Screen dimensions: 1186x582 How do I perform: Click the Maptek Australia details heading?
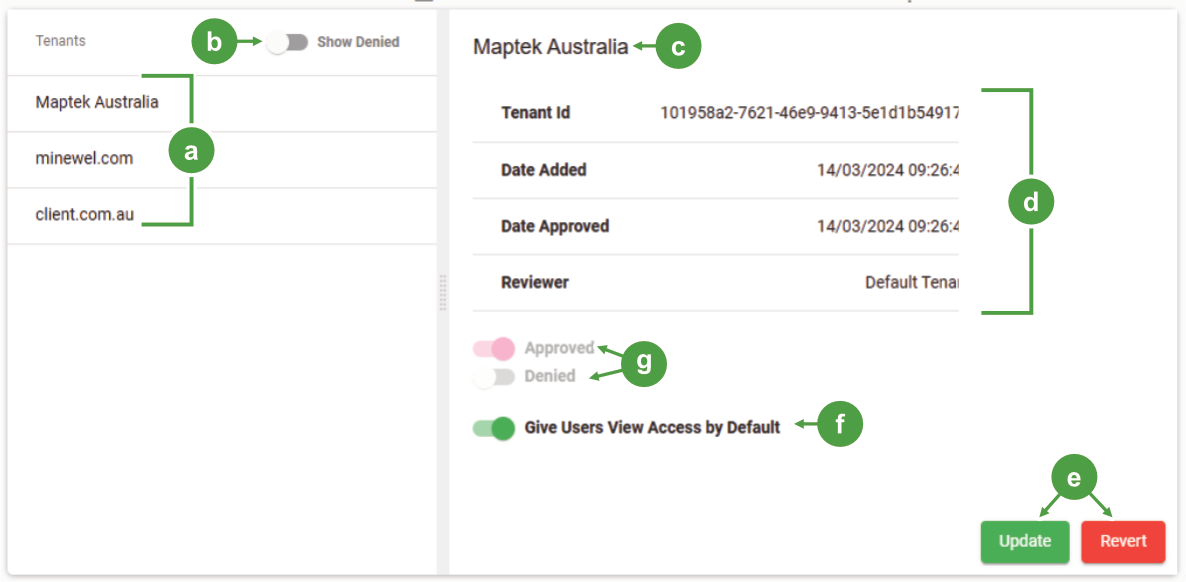(551, 48)
